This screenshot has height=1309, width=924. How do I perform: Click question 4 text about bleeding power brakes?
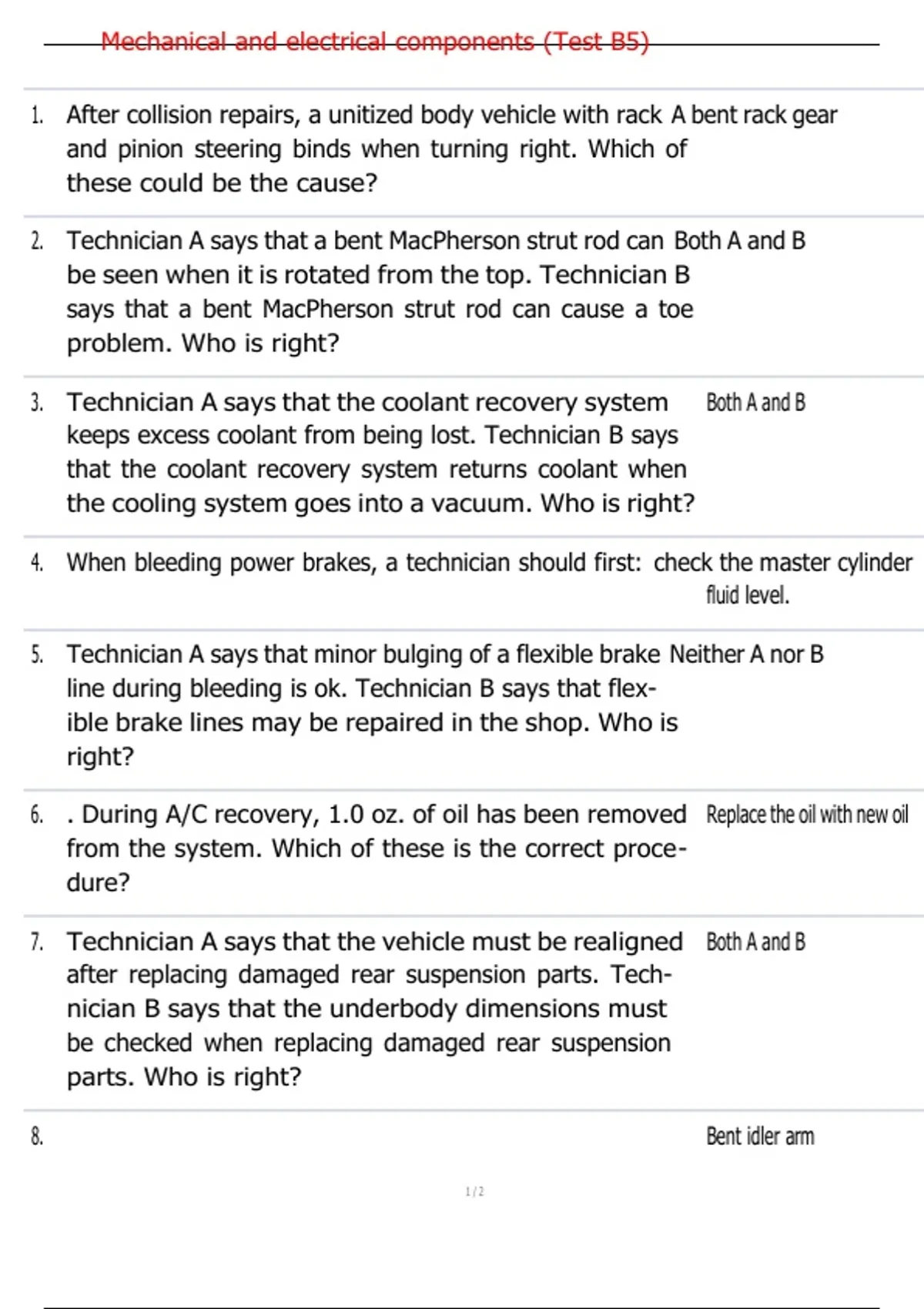point(353,563)
